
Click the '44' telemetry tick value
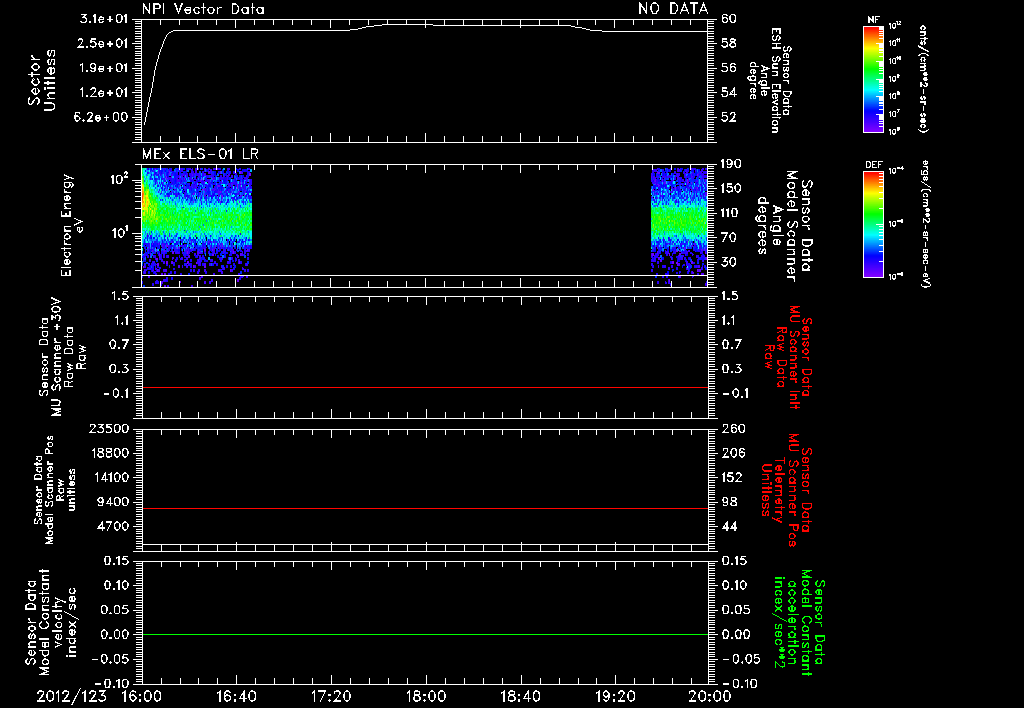(729, 526)
